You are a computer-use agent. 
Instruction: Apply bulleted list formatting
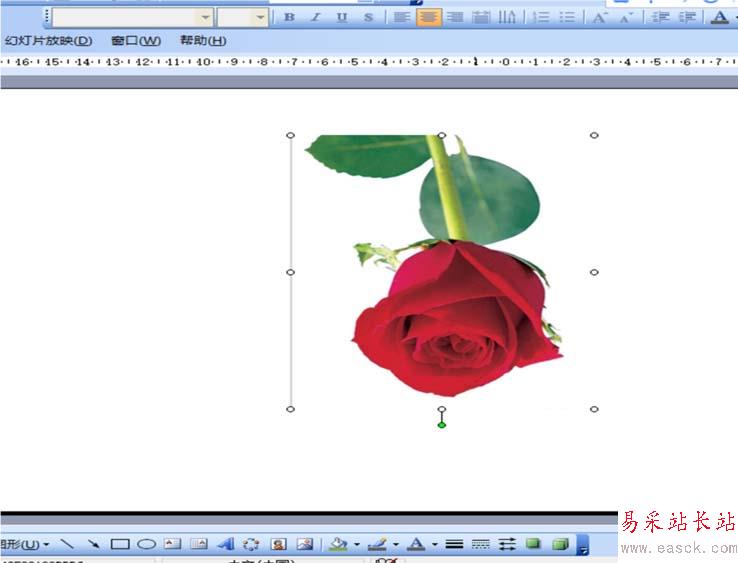(567, 17)
